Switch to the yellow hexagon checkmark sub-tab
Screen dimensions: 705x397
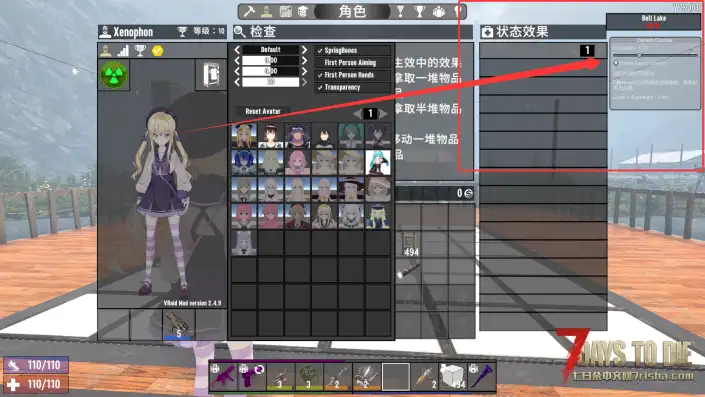157,51
